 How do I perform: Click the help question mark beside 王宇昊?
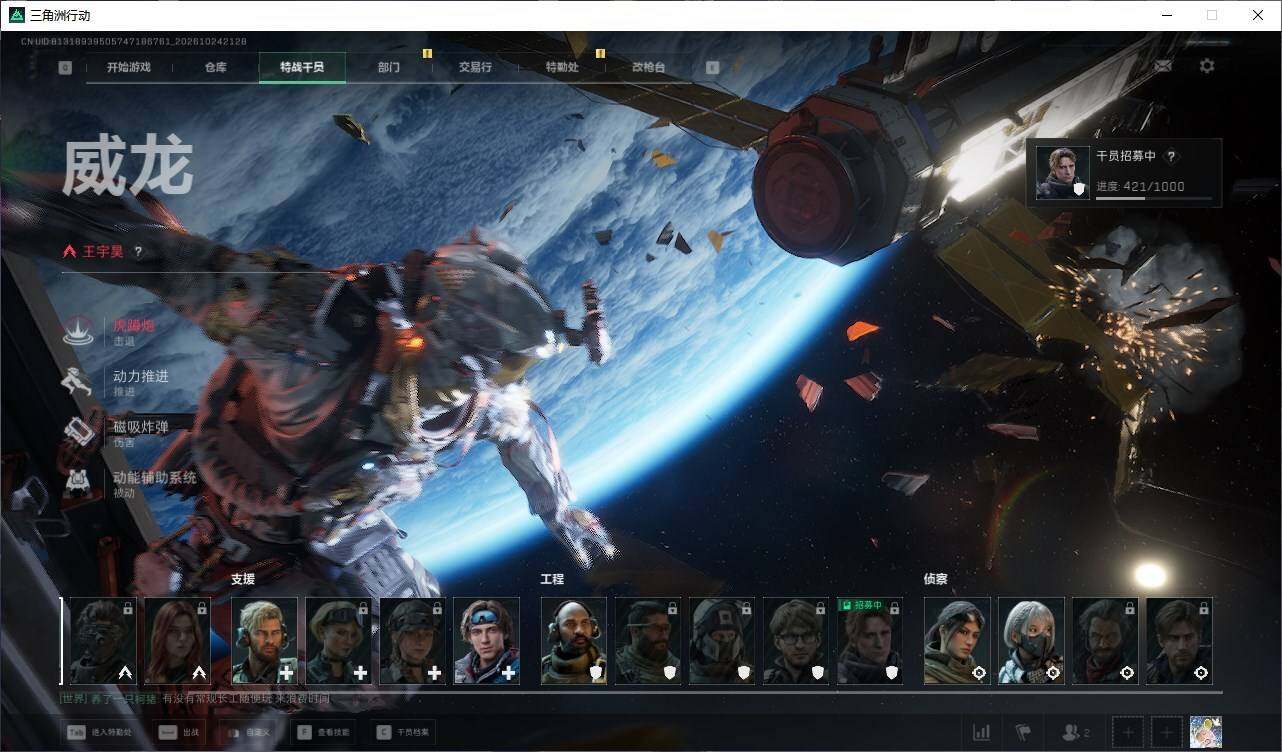coord(138,252)
